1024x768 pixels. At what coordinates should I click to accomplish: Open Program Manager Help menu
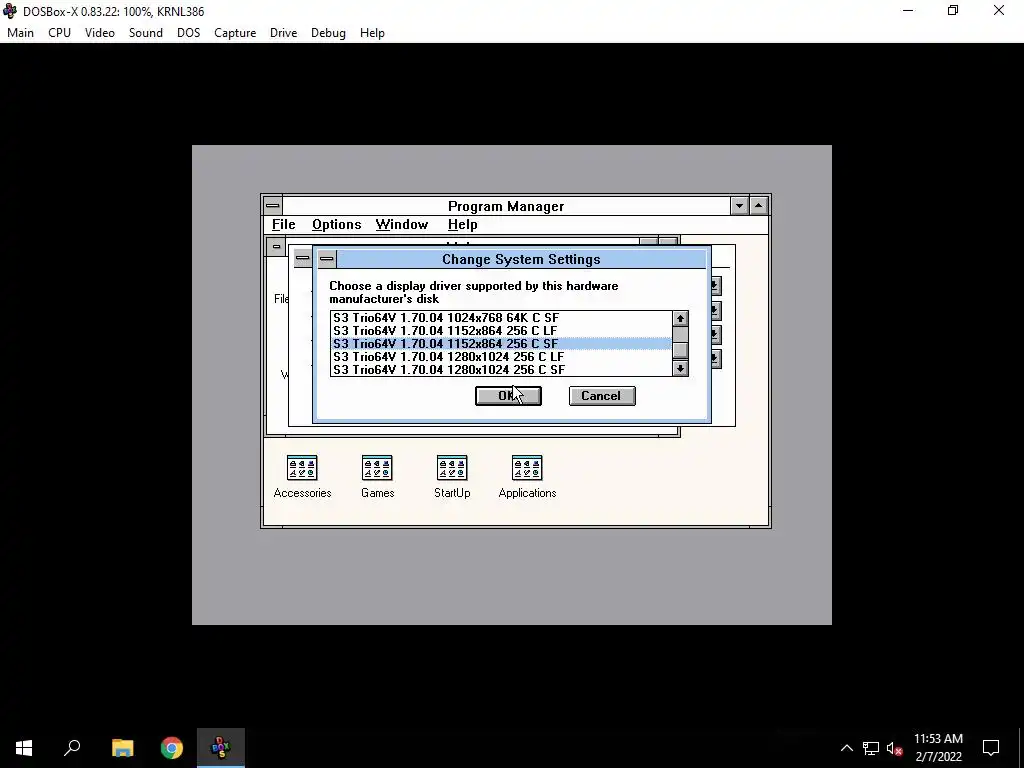tap(462, 225)
